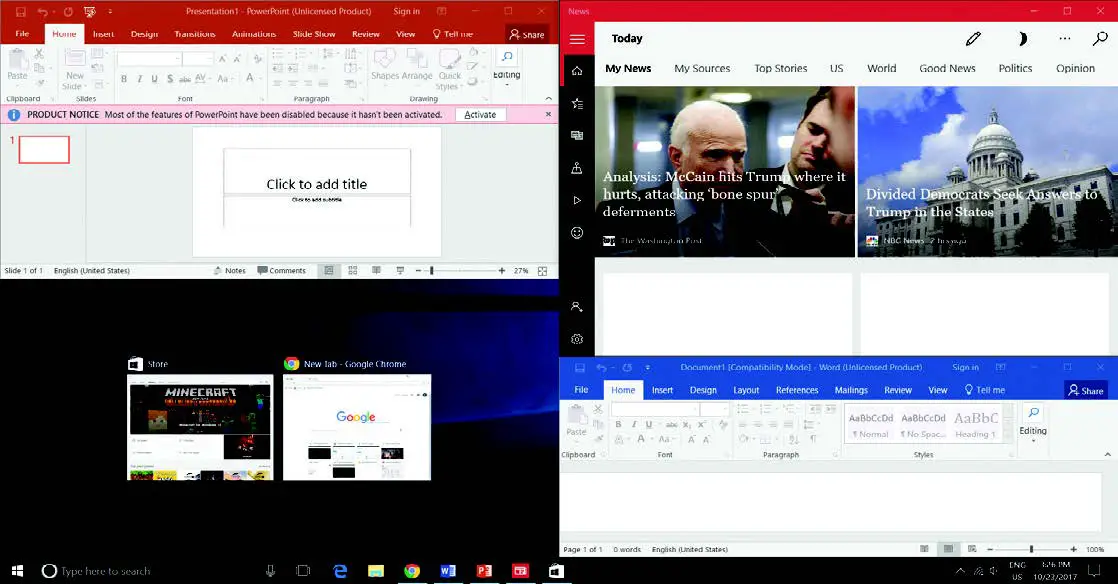Open Quick Styles dropdown in PowerPoint
This screenshot has width=1118, height=584.
point(449,70)
